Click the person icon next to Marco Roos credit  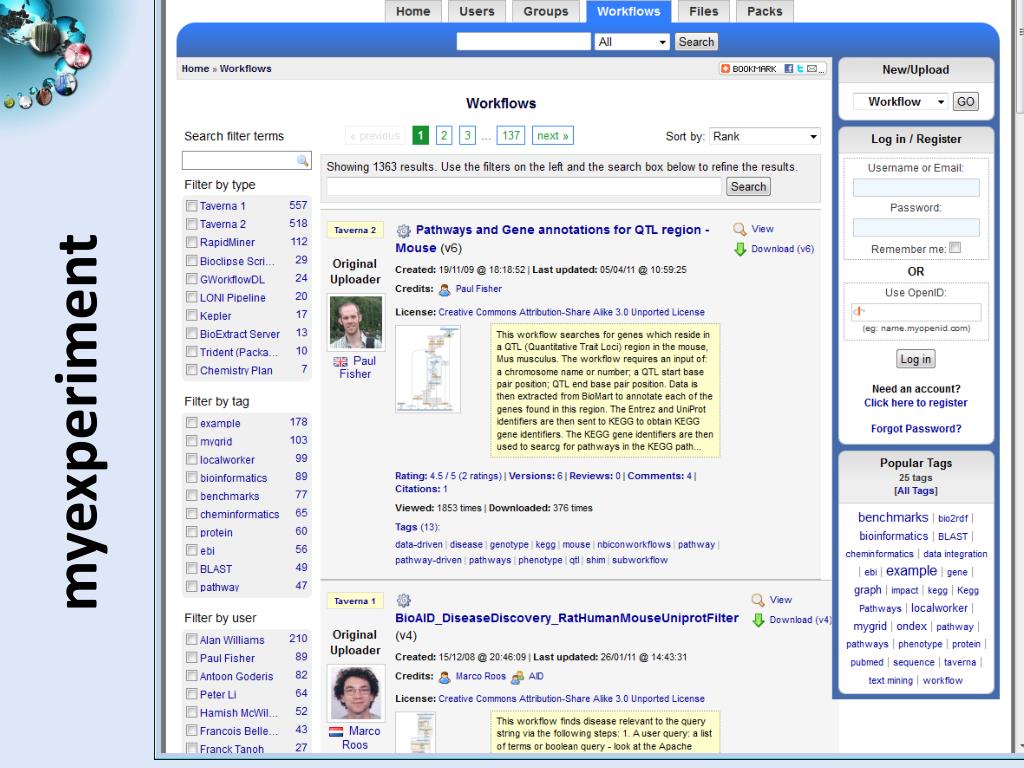coord(445,677)
